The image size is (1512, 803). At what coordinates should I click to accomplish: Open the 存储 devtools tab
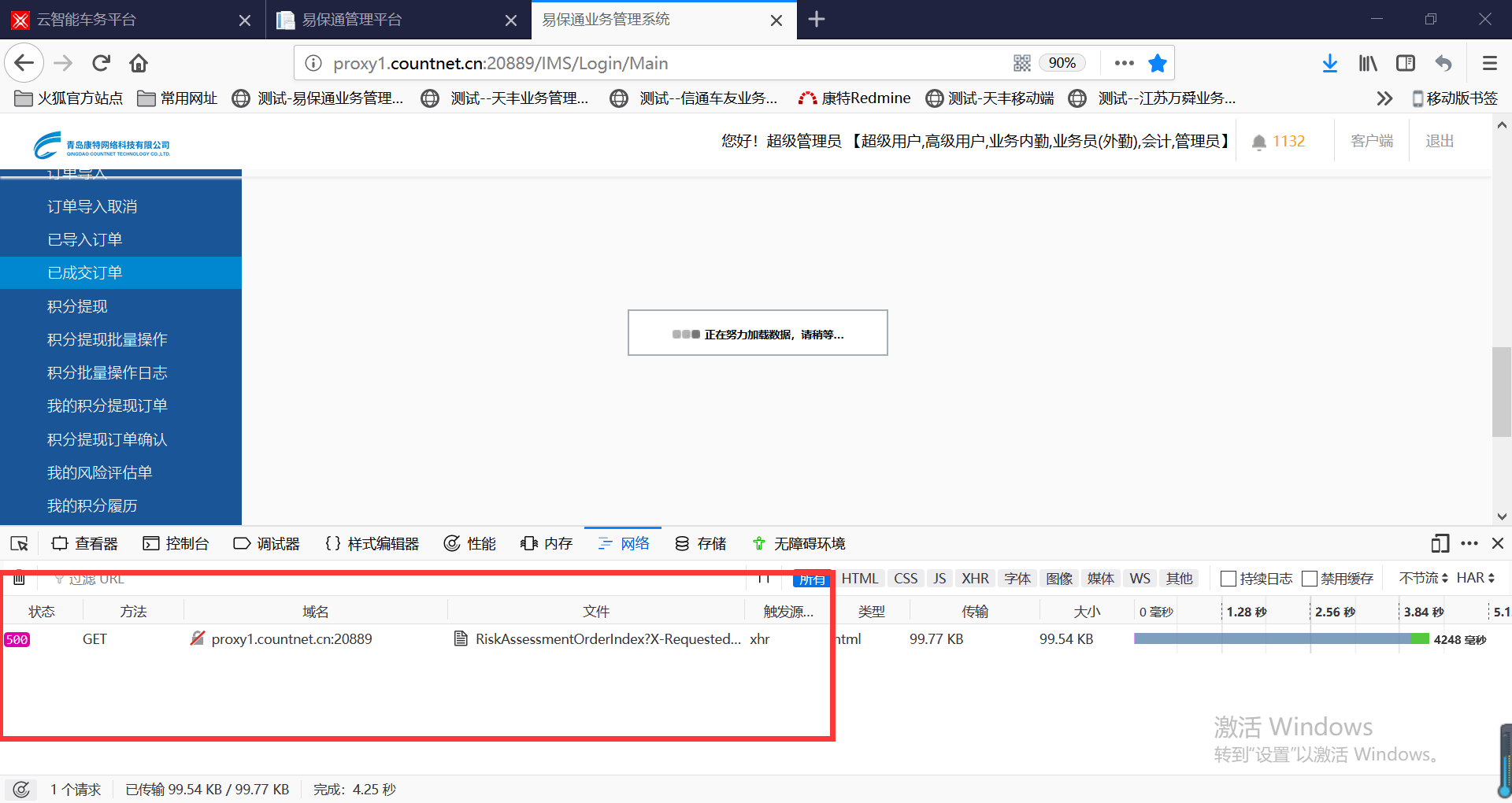[701, 544]
